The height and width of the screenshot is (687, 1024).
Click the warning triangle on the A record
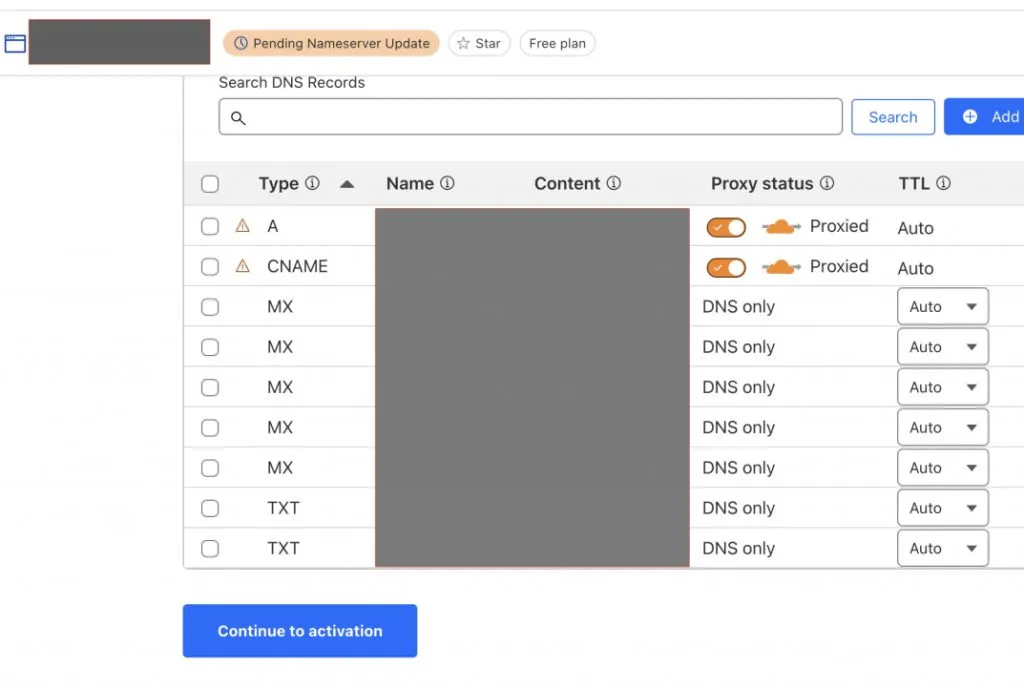tap(242, 227)
